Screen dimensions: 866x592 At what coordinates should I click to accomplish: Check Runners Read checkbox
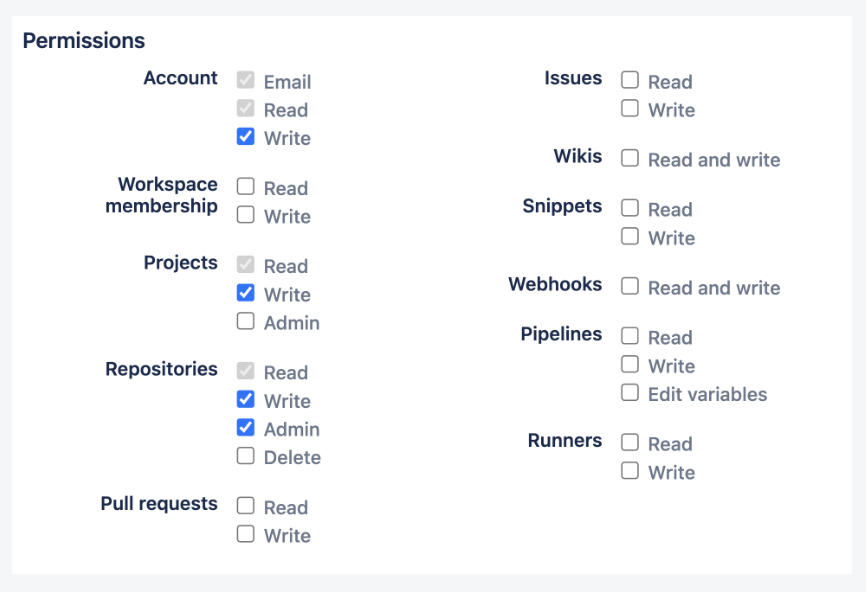point(629,443)
